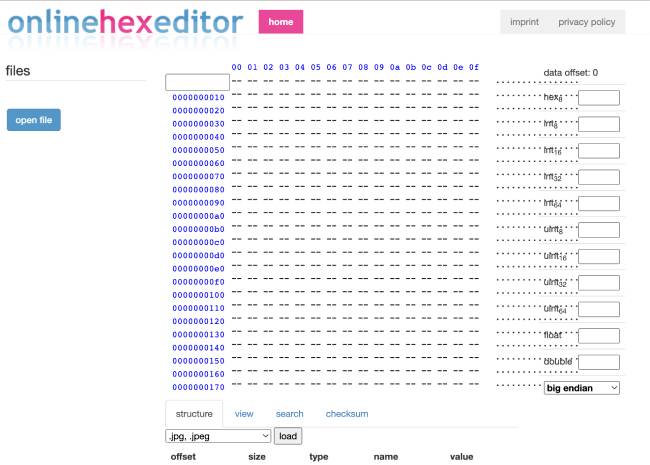This screenshot has height=465, width=650.
Task: Select row offset 00000000b0
Action: click(x=198, y=229)
